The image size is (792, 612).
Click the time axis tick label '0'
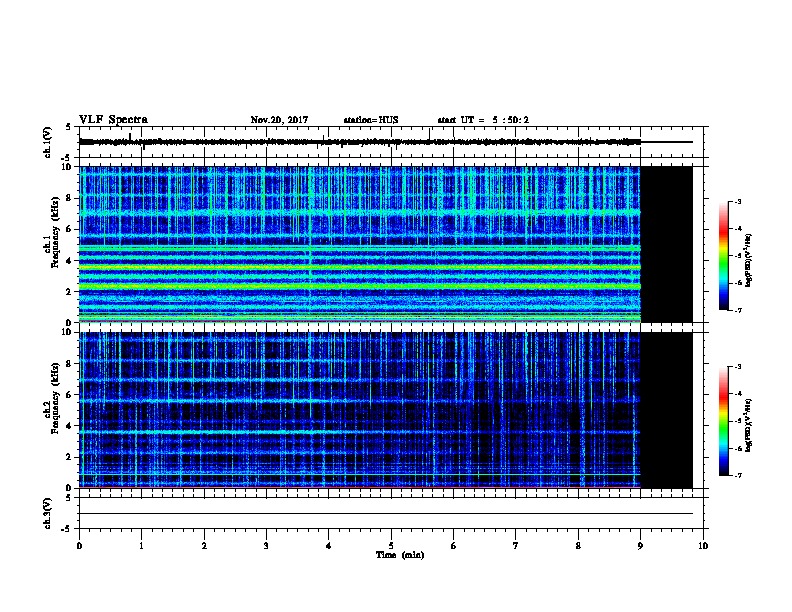[x=79, y=546]
